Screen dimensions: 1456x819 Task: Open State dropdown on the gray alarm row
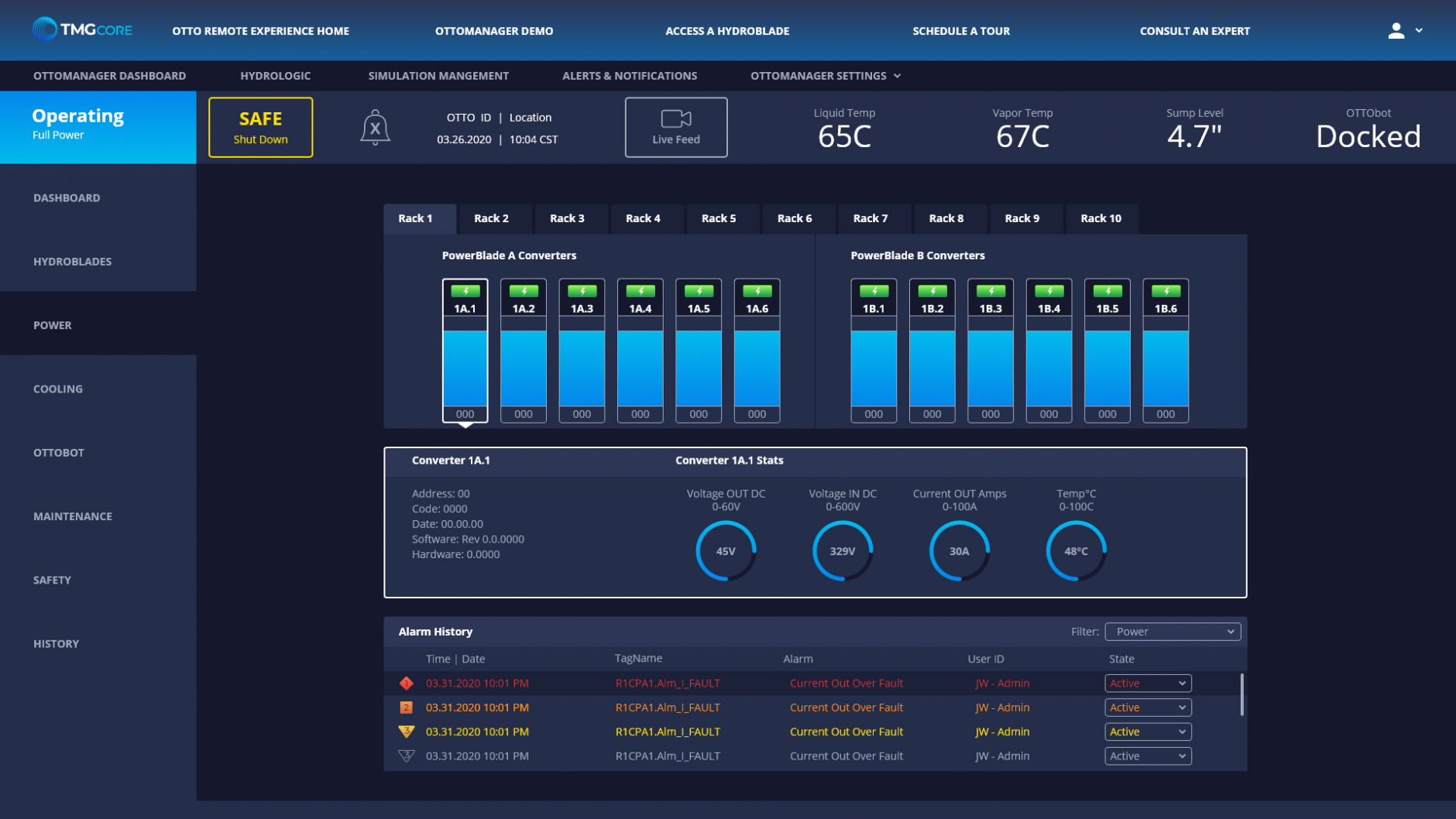(x=1148, y=756)
